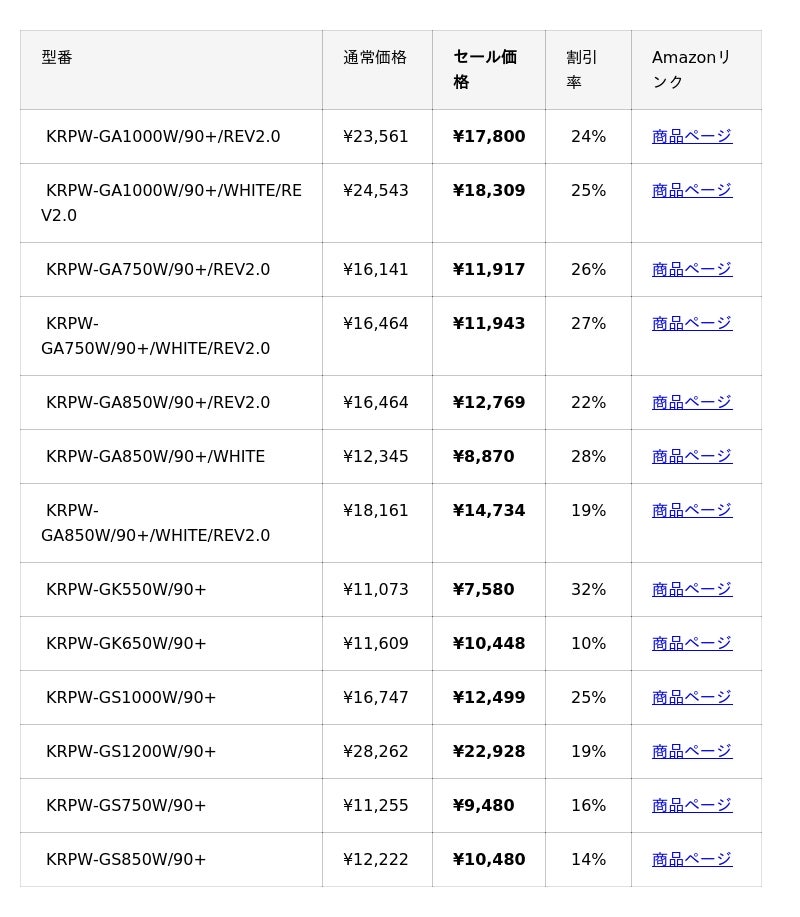Click regular price ¥11,073
The height and width of the screenshot is (917, 800).
click(375, 589)
